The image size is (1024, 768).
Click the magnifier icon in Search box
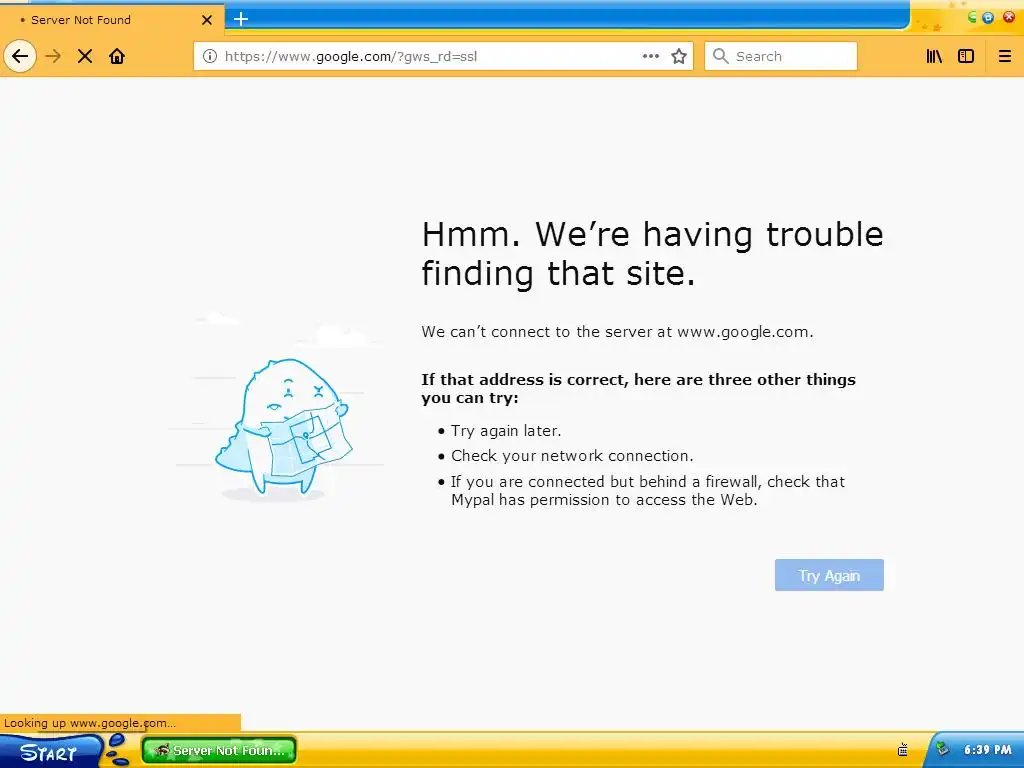(720, 56)
